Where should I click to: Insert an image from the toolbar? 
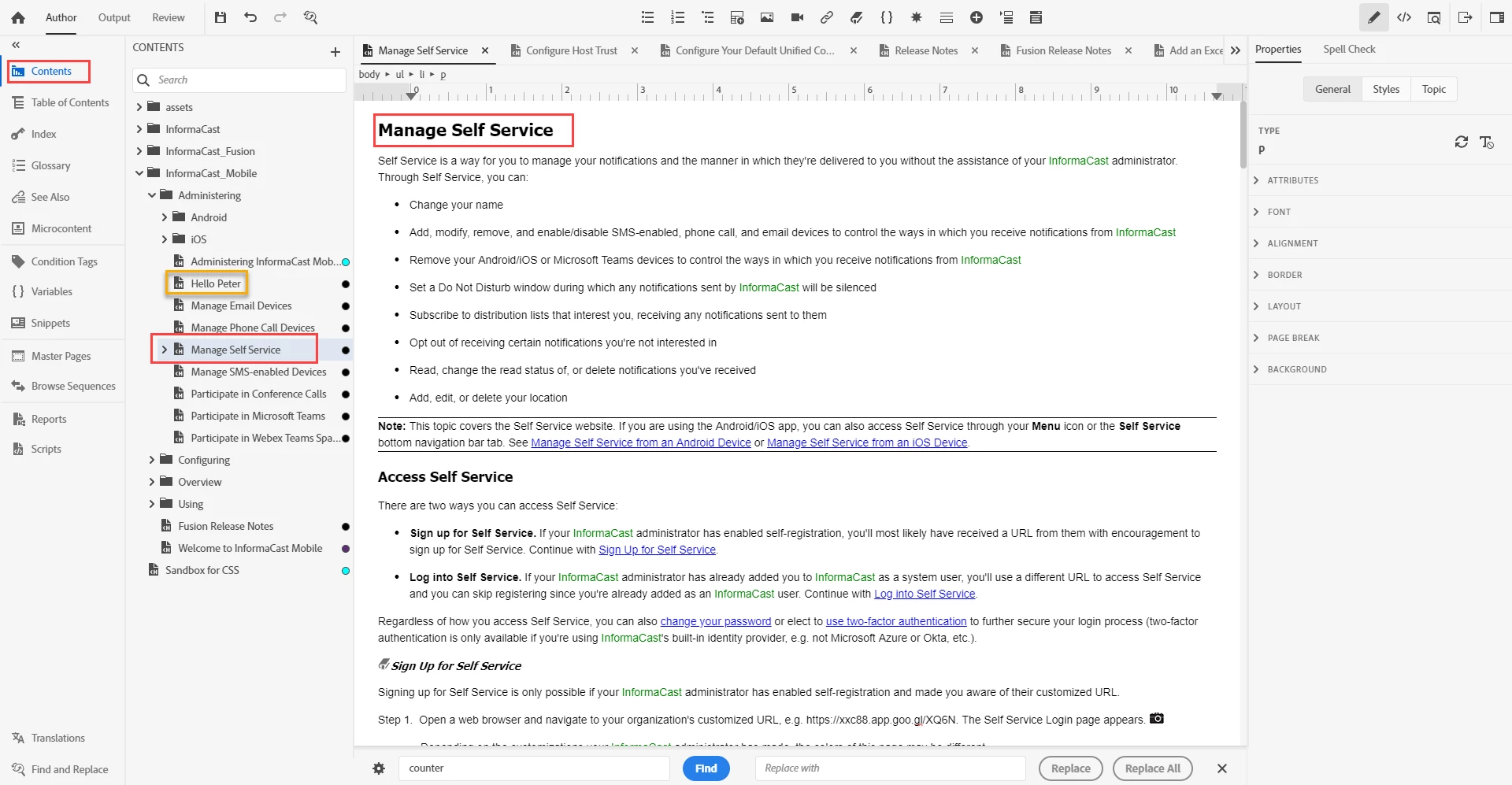pos(767,17)
